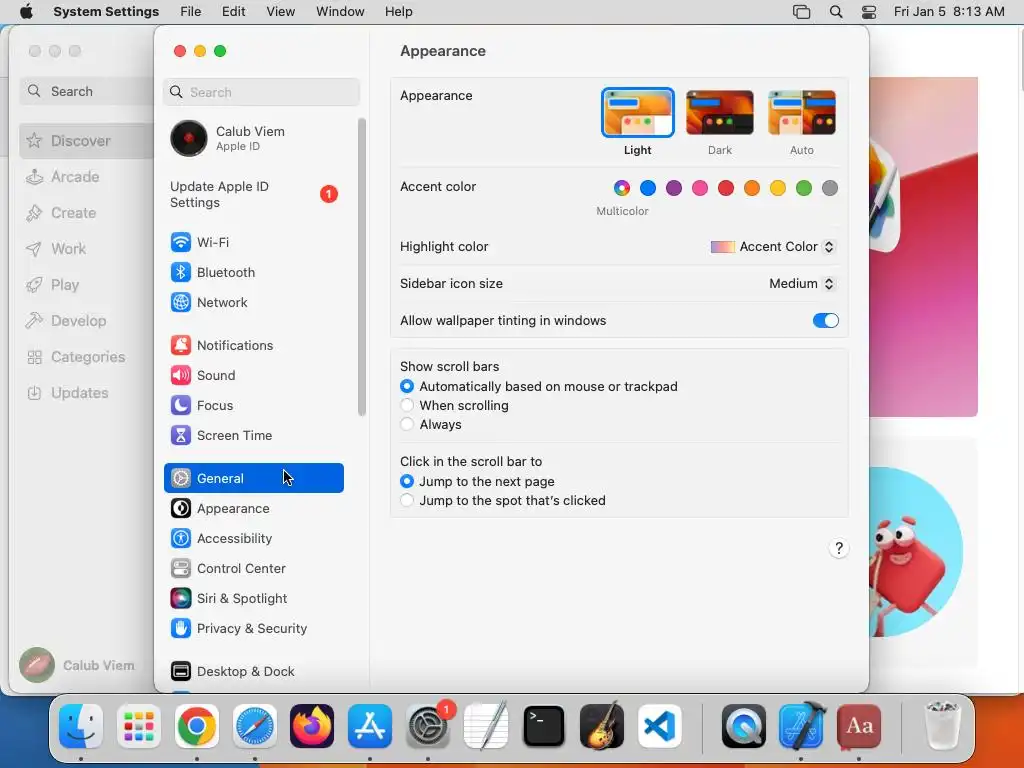
Task: Click the App Store window search field
Action: coord(86,91)
